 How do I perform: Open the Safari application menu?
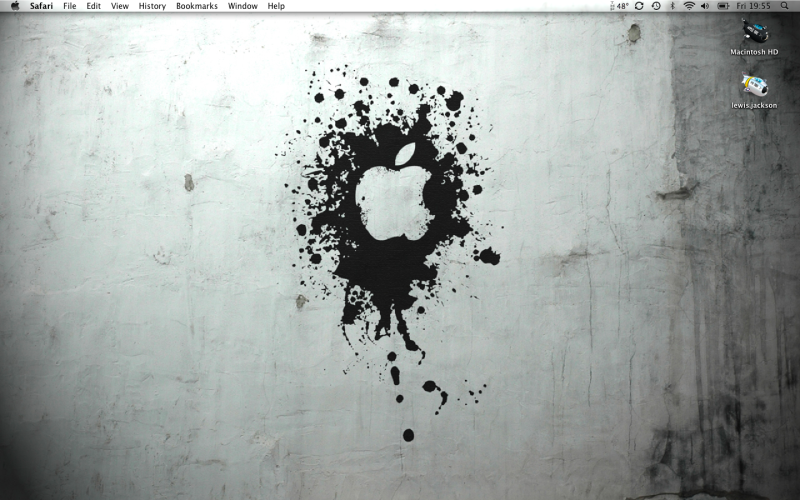coord(41,6)
